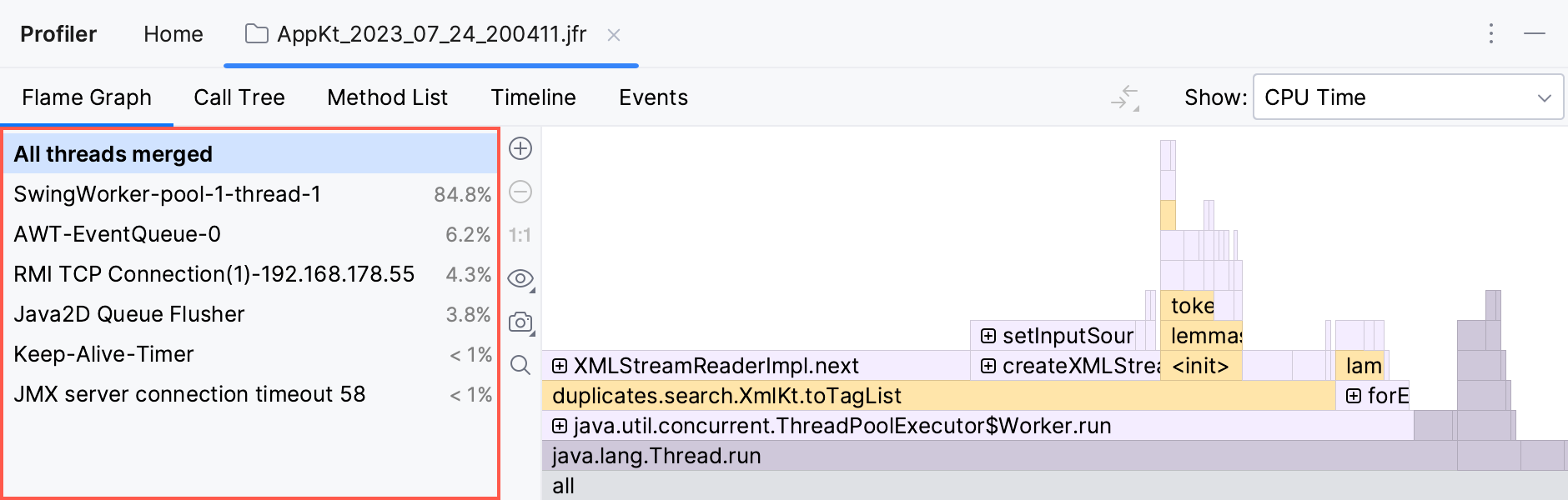Capture flame graph with camera icon
The width and height of the screenshot is (1568, 500).
(x=520, y=322)
